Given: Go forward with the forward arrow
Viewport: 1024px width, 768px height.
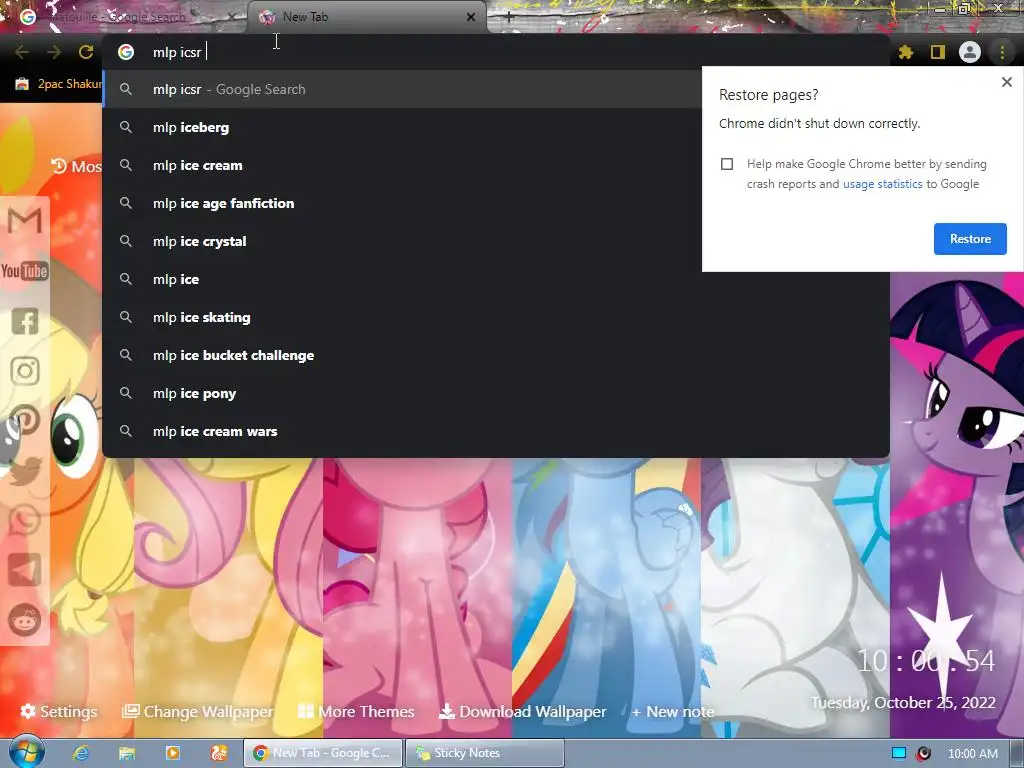Looking at the screenshot, I should pyautogui.click(x=54, y=52).
